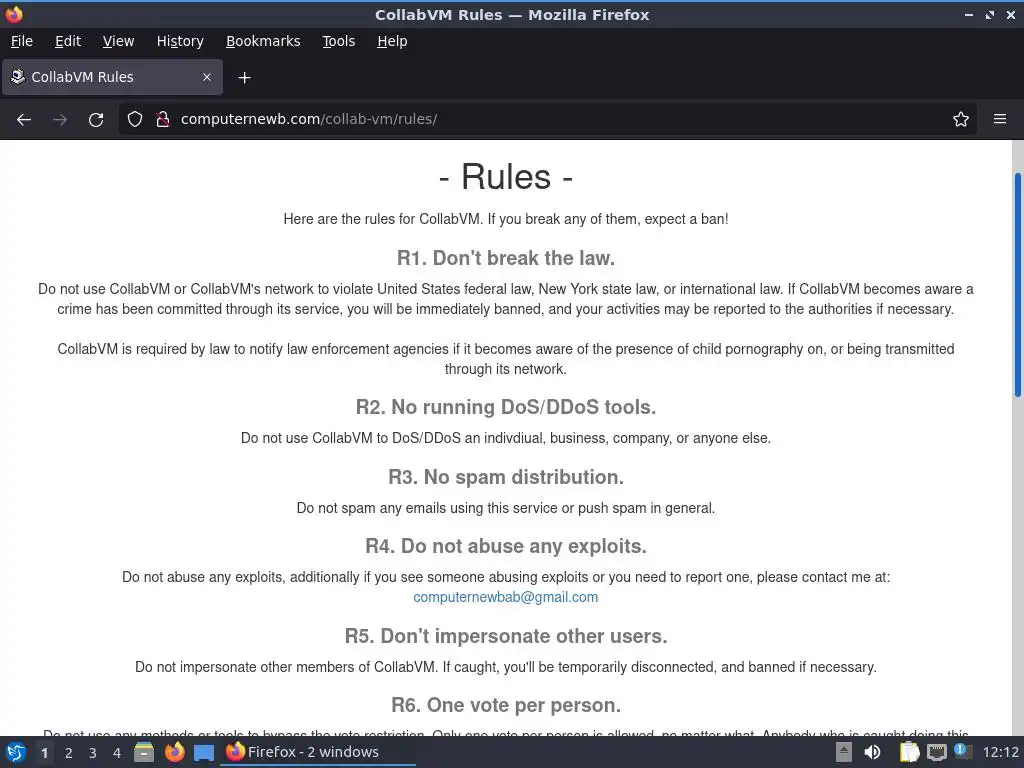Viewport: 1024px width, 768px height.
Task: Click the 'Do not spam any emails' sentence
Action: point(505,508)
